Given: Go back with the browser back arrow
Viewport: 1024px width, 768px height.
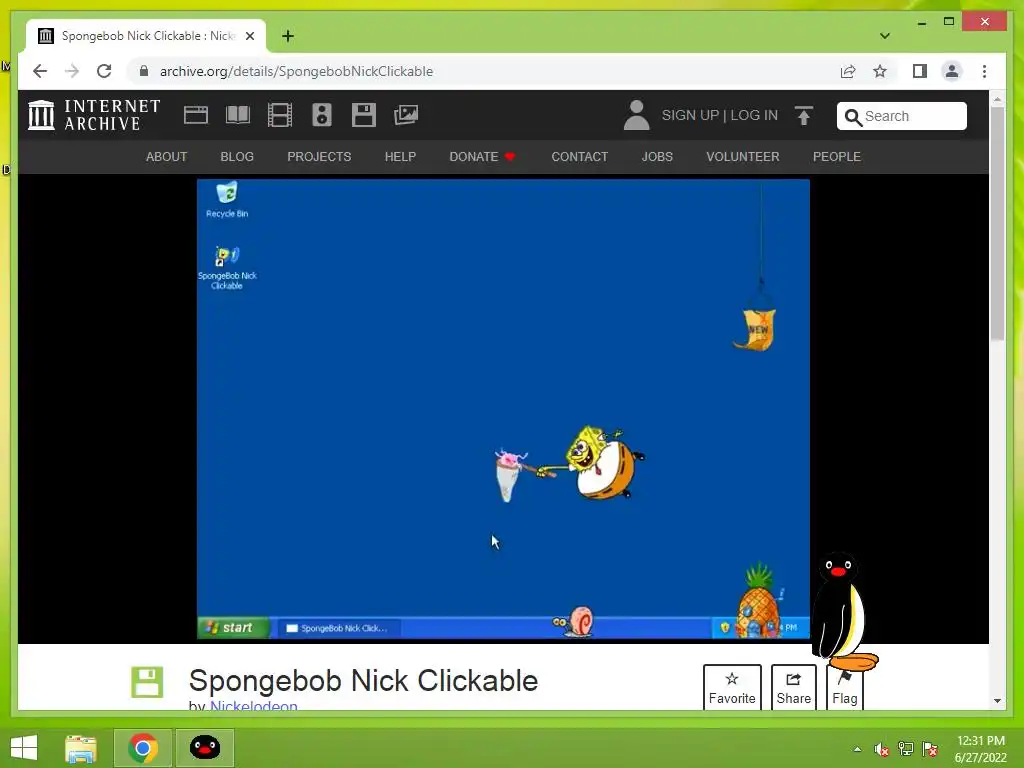Looking at the screenshot, I should tap(40, 71).
